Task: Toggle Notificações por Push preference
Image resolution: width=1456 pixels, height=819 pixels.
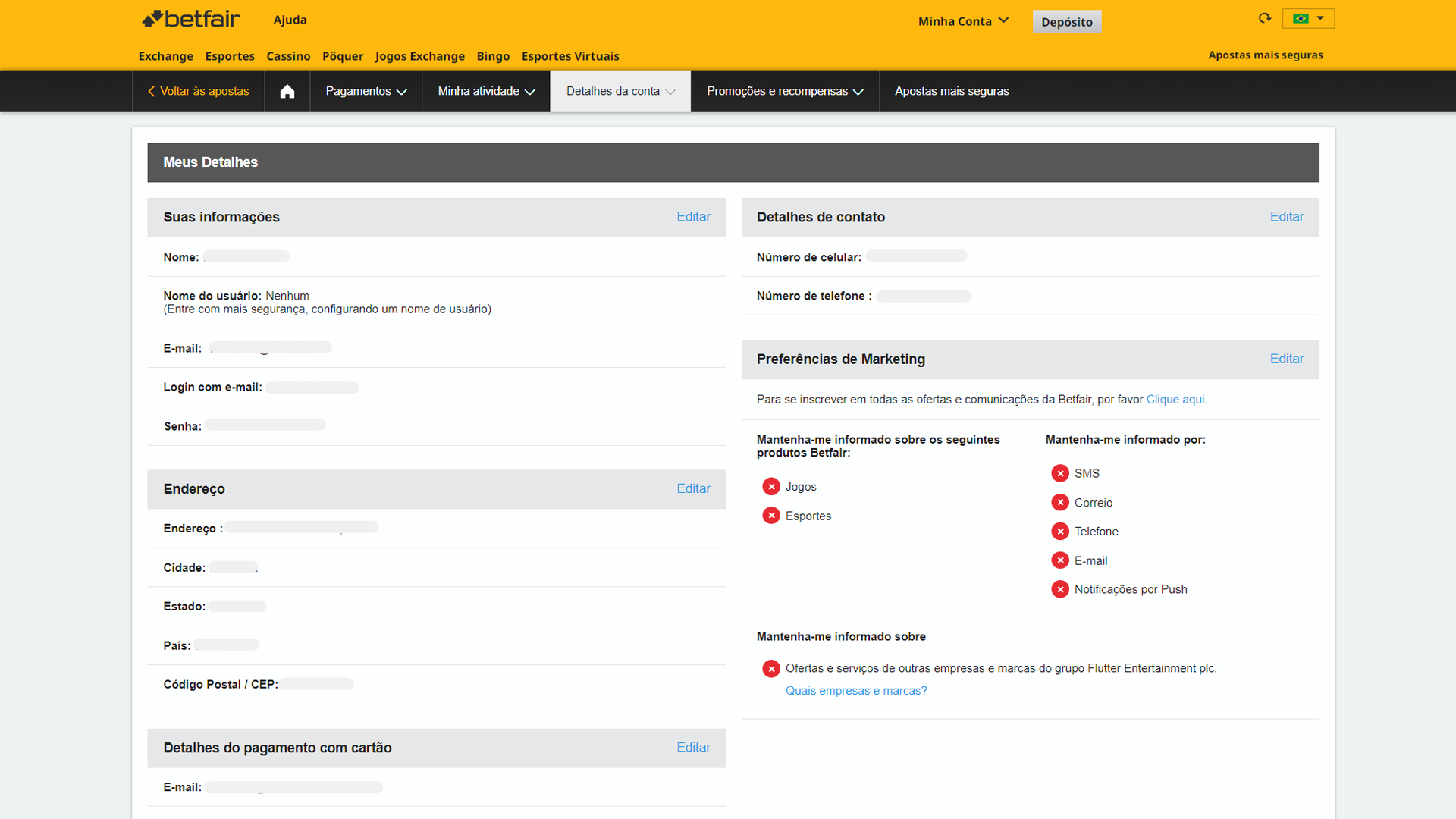Action: [x=1060, y=589]
